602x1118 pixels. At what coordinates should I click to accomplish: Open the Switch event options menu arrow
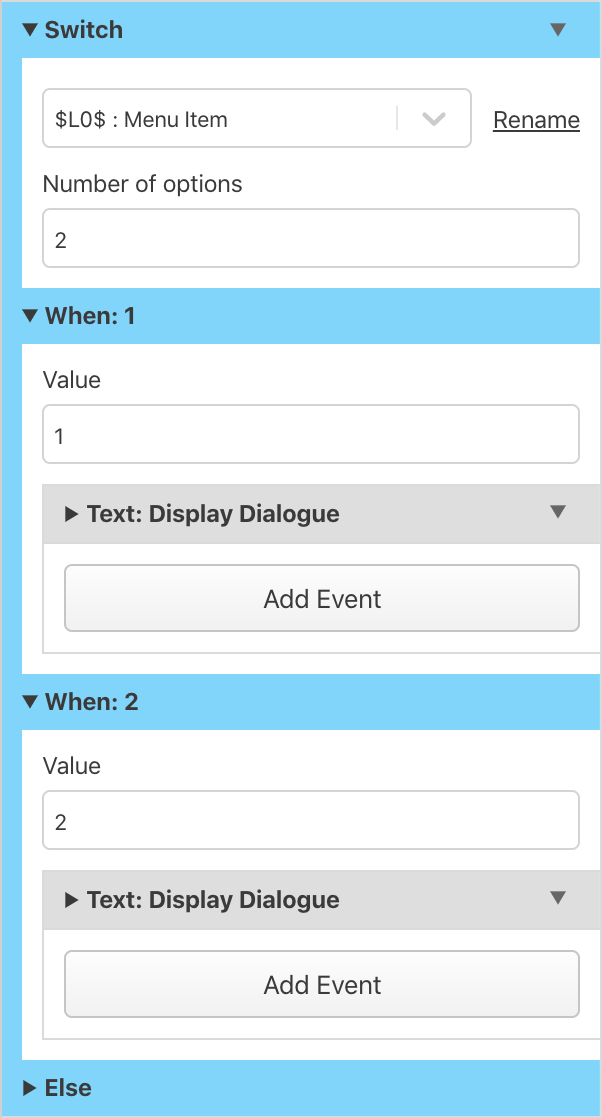[558, 29]
